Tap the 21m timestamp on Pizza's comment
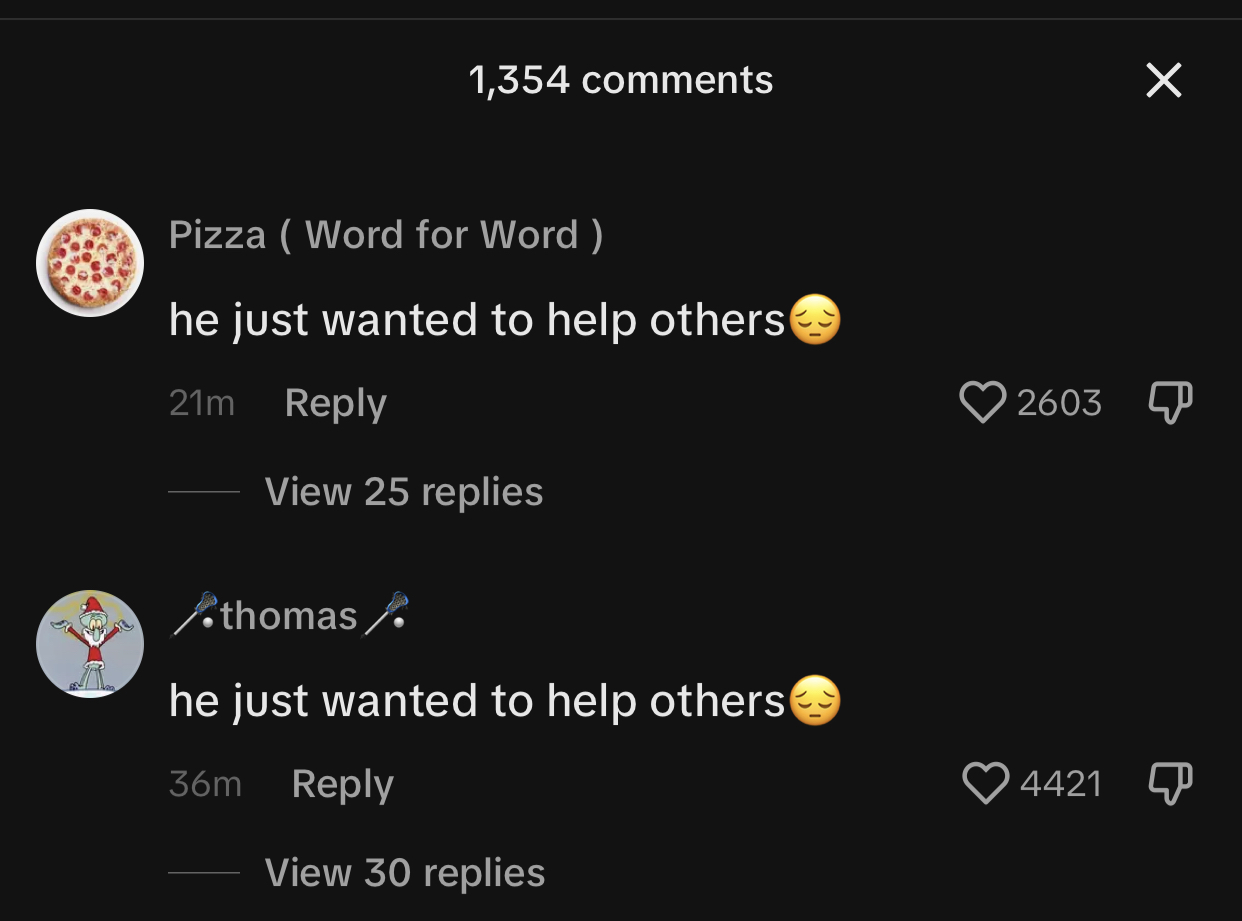Viewport: 1242px width, 921px height. (202, 403)
